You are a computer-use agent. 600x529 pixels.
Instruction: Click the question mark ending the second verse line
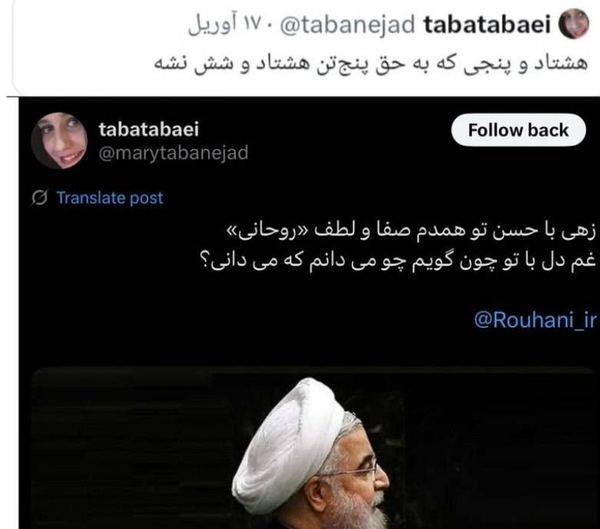205,261
